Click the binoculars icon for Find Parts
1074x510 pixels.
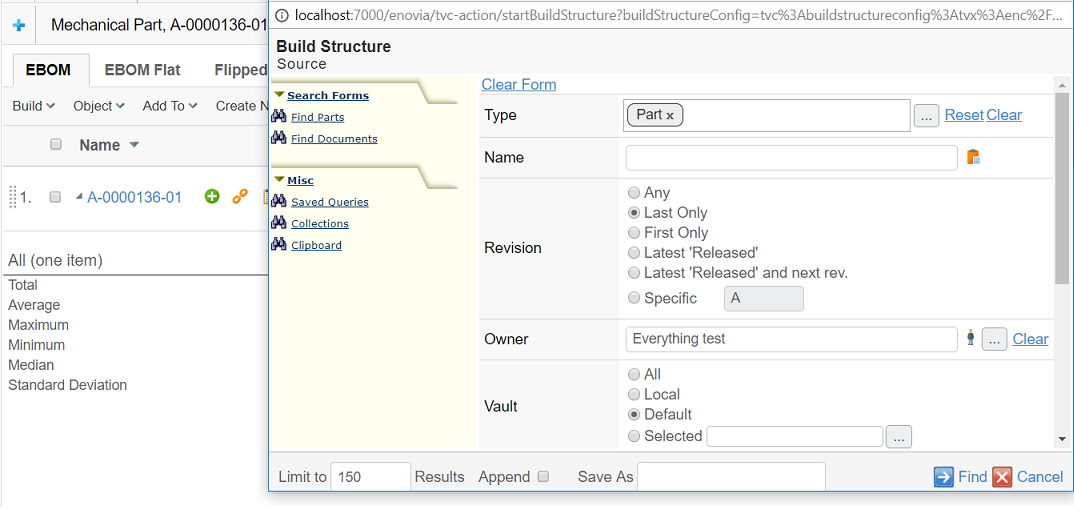coord(279,117)
